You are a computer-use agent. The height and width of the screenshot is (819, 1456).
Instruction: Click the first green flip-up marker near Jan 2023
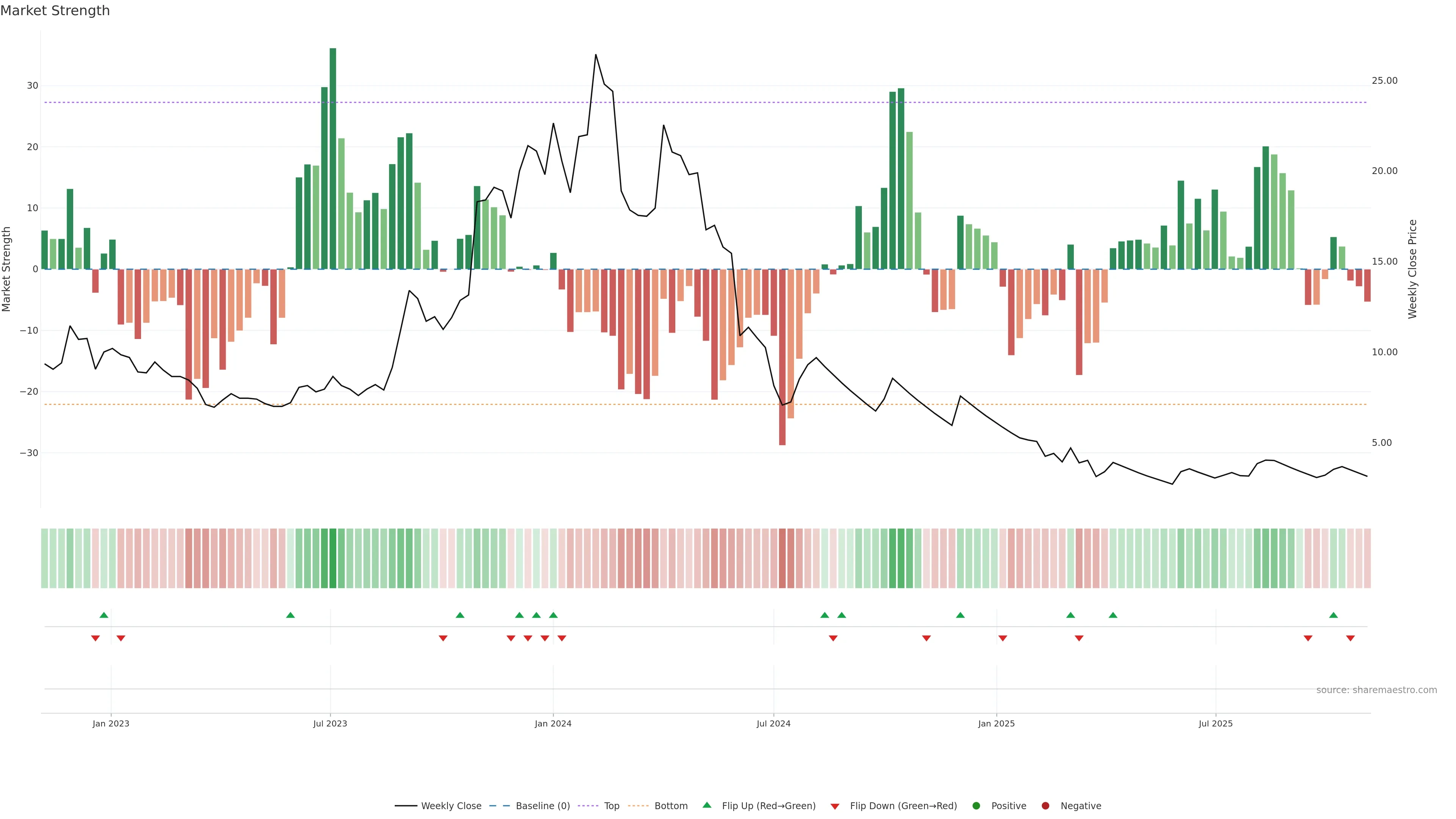[x=104, y=615]
